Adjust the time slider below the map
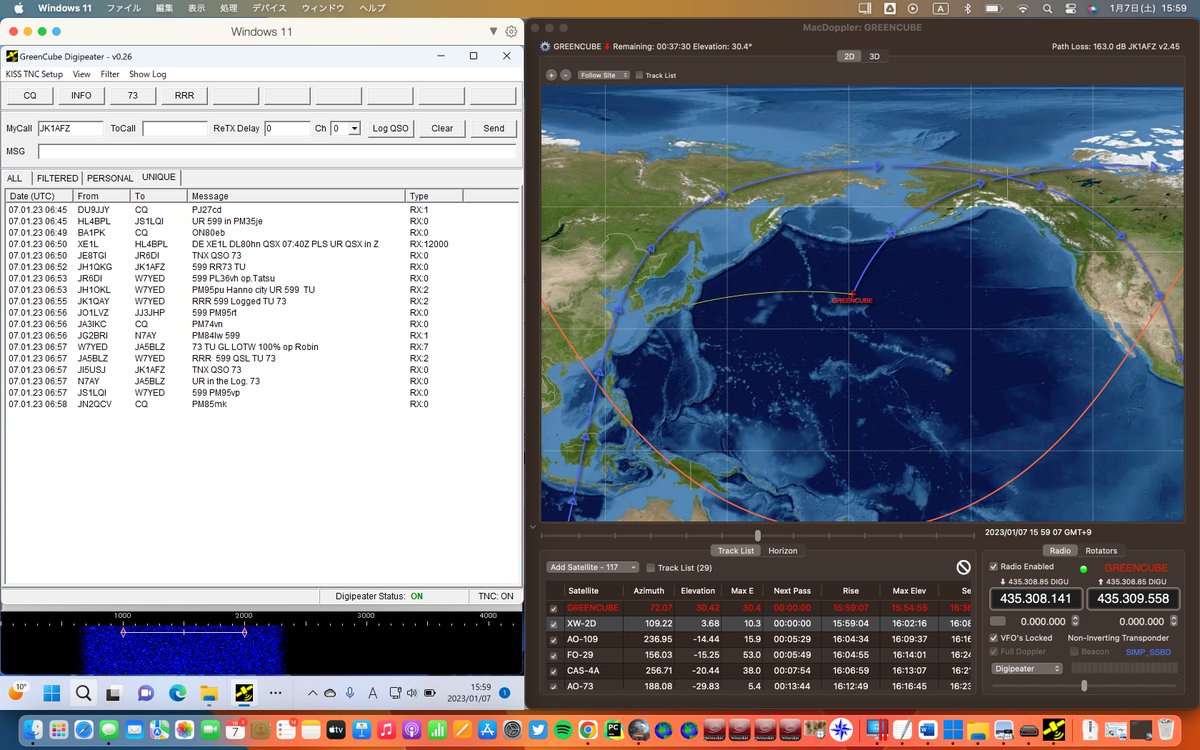1200x750 pixels. [x=757, y=535]
